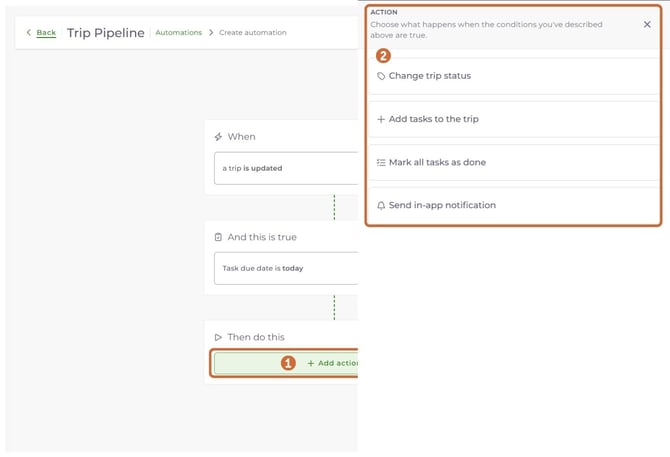The height and width of the screenshot is (457, 670).
Task: Click the back chevron arrow icon
Action: [29, 32]
